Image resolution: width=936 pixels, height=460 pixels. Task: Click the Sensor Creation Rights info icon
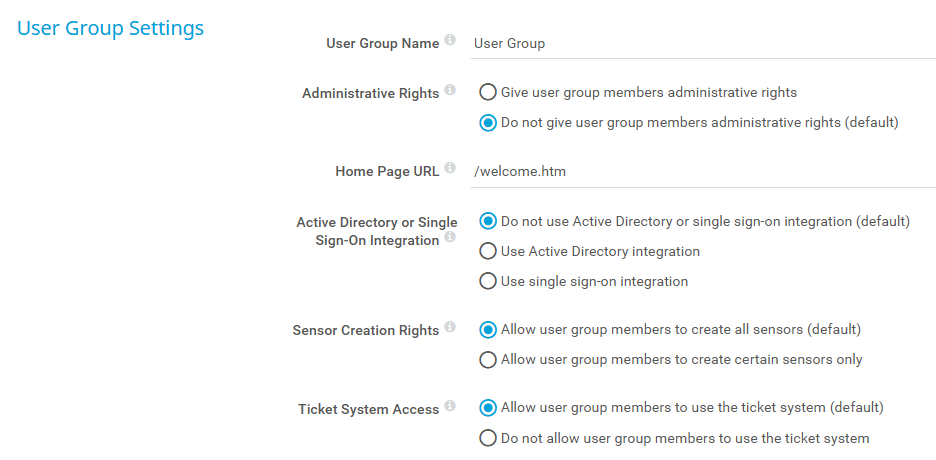[450, 328]
